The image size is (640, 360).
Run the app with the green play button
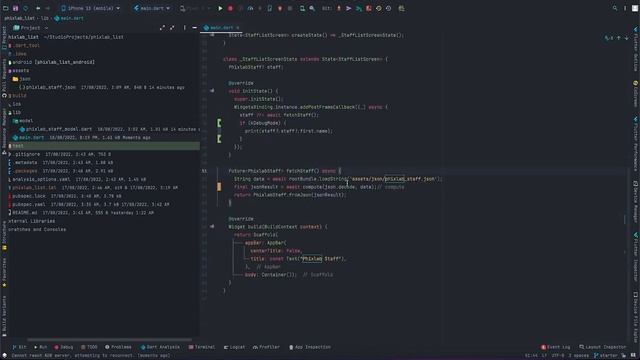(x=220, y=8)
